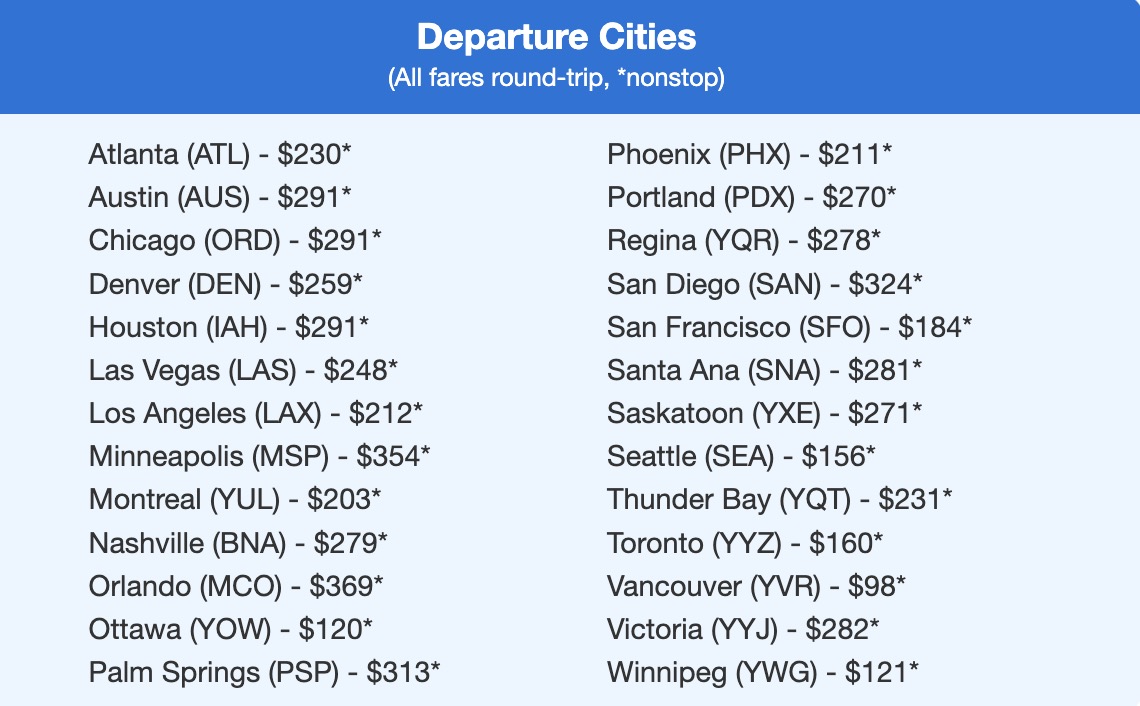Click the Houston (IAH) fare entry
Image resolution: width=1140 pixels, height=706 pixels.
pos(229,327)
